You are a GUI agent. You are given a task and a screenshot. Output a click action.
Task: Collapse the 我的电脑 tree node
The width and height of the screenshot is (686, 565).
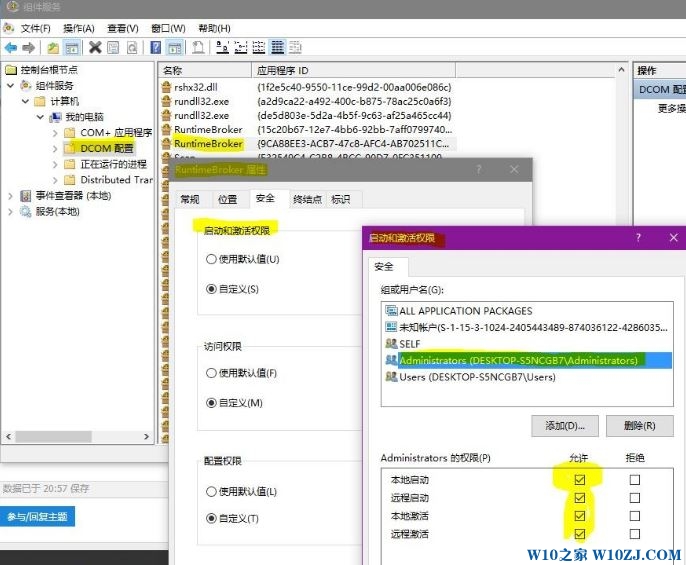pyautogui.click(x=40, y=117)
